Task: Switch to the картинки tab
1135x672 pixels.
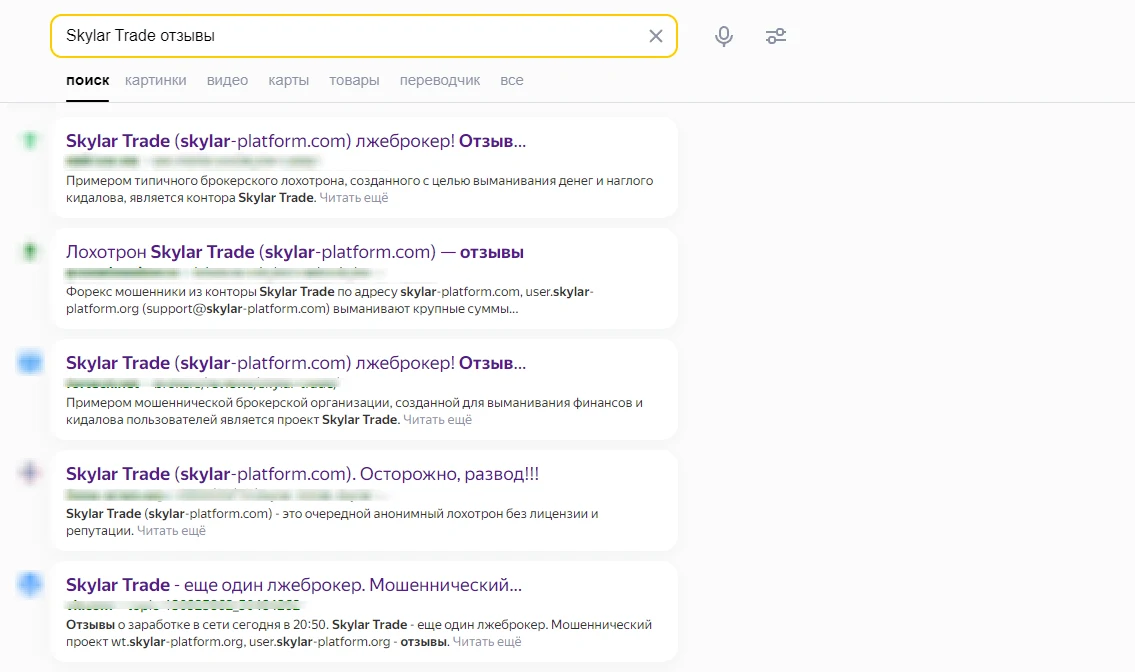Action: click(156, 80)
